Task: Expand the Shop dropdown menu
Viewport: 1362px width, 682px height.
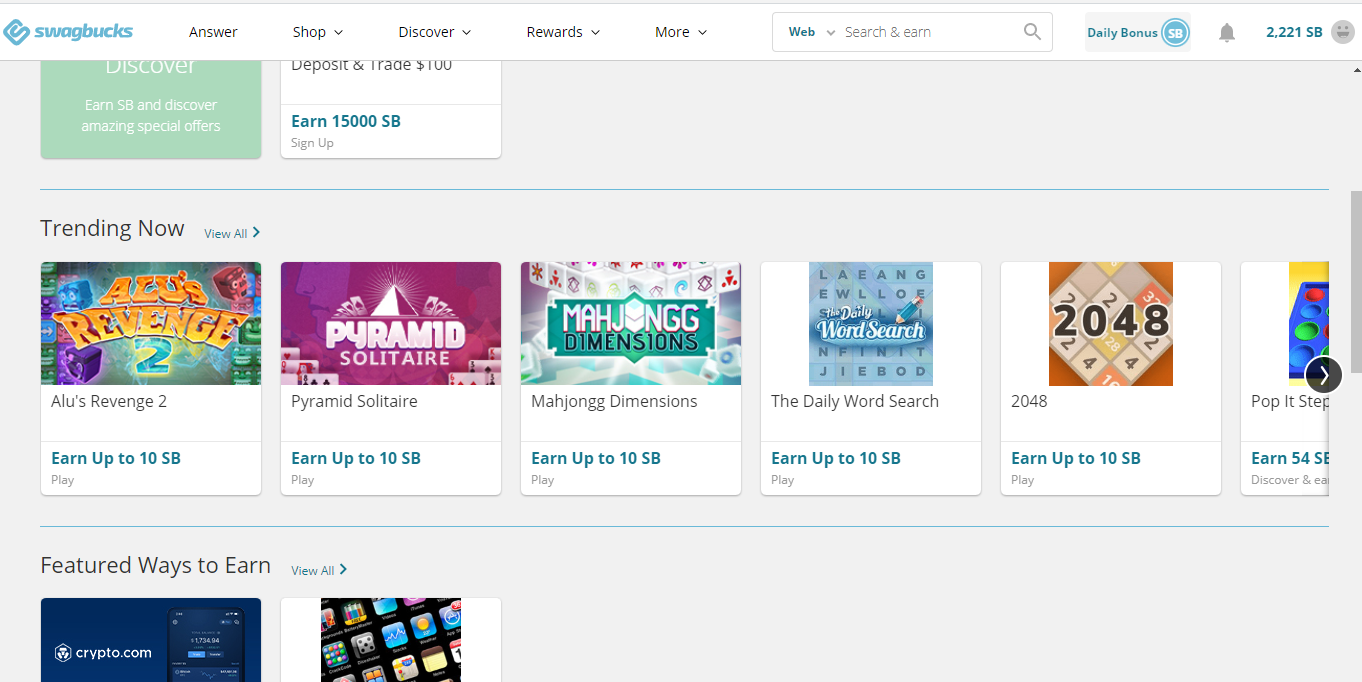Action: coord(318,32)
